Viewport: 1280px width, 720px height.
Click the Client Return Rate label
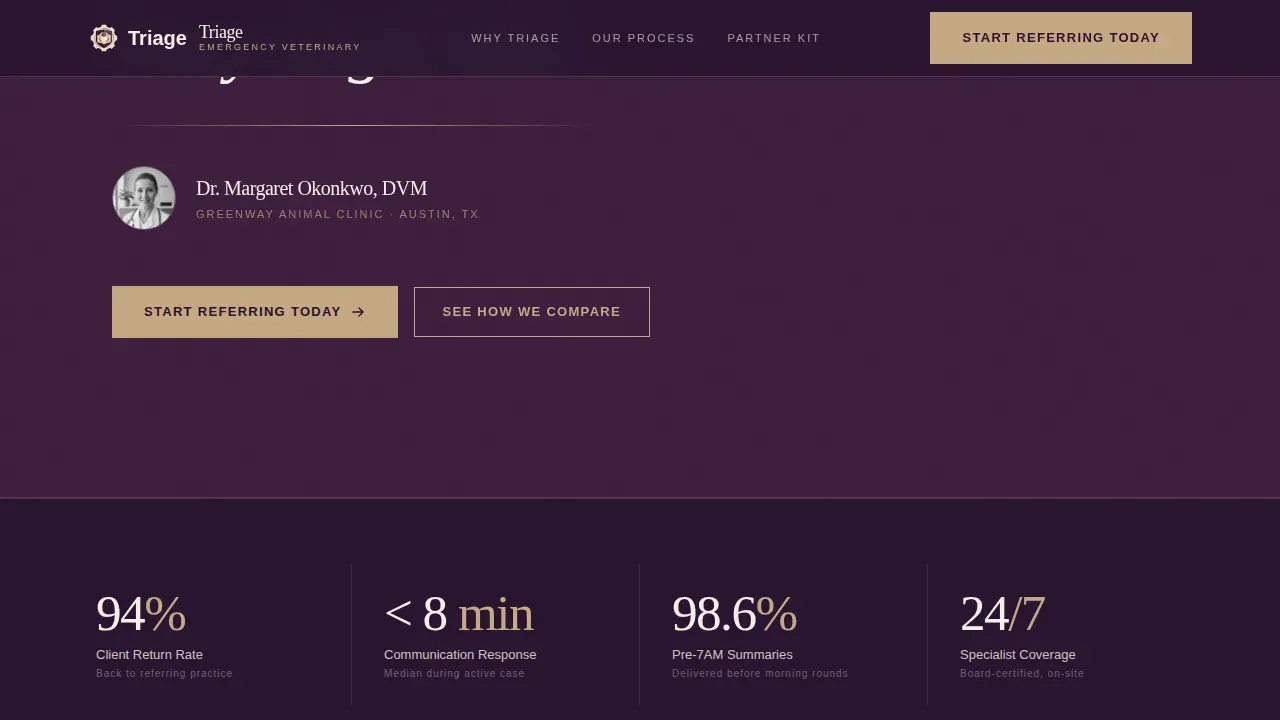149,655
